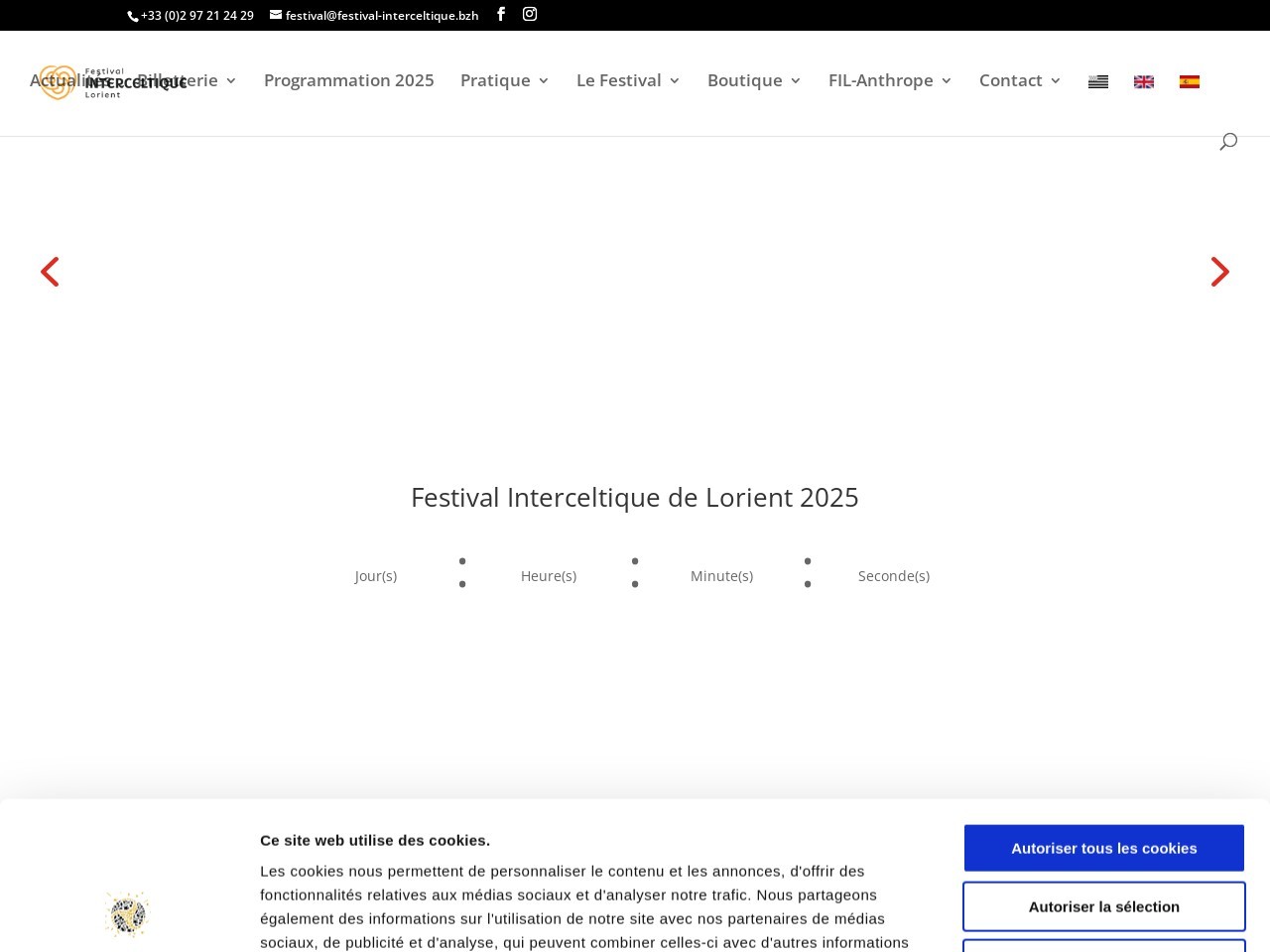Open Programmation 2025 menu item
Viewport: 1270px width, 952px height.
click(x=349, y=80)
